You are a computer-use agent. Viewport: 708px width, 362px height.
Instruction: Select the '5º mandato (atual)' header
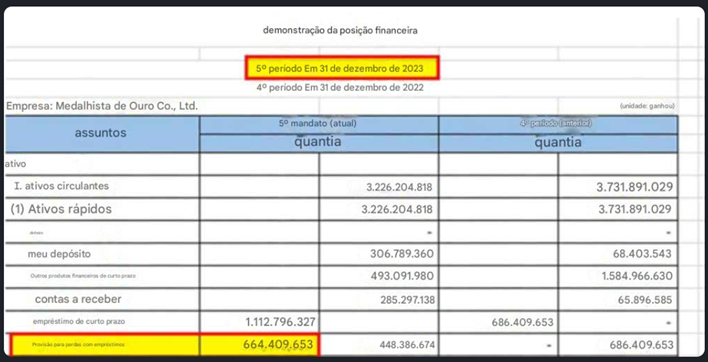[318, 124]
